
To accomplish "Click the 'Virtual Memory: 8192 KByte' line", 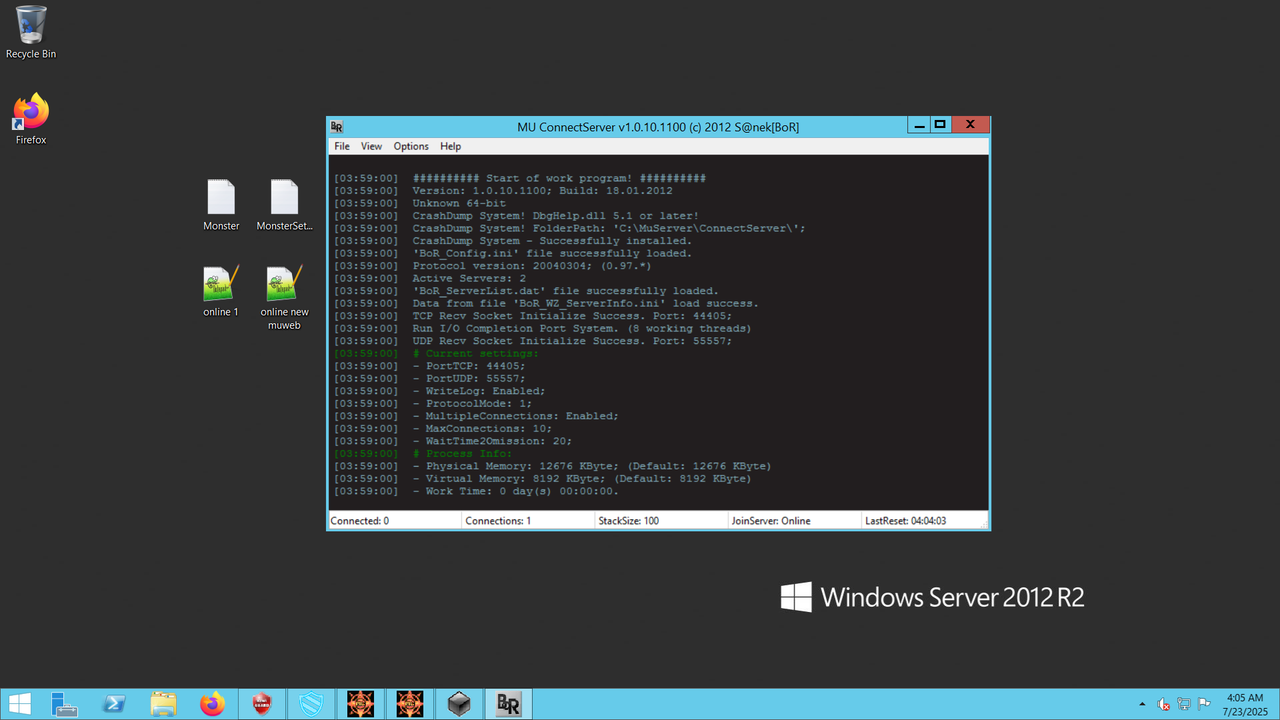I will coord(543,478).
